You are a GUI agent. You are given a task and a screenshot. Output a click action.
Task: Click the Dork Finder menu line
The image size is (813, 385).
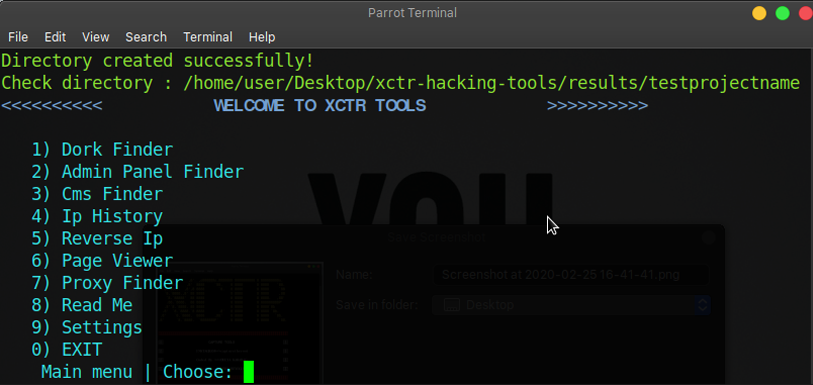tap(102, 150)
